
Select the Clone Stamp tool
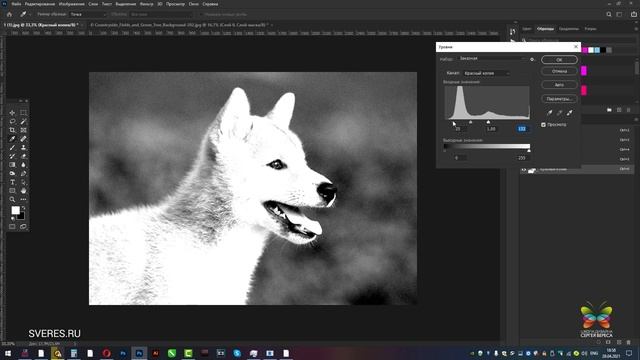(x=23, y=147)
